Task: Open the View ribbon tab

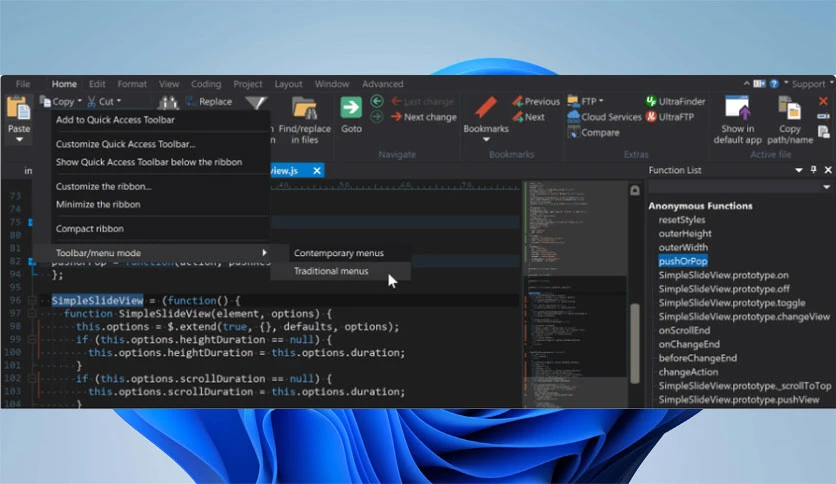Action: pyautogui.click(x=168, y=84)
